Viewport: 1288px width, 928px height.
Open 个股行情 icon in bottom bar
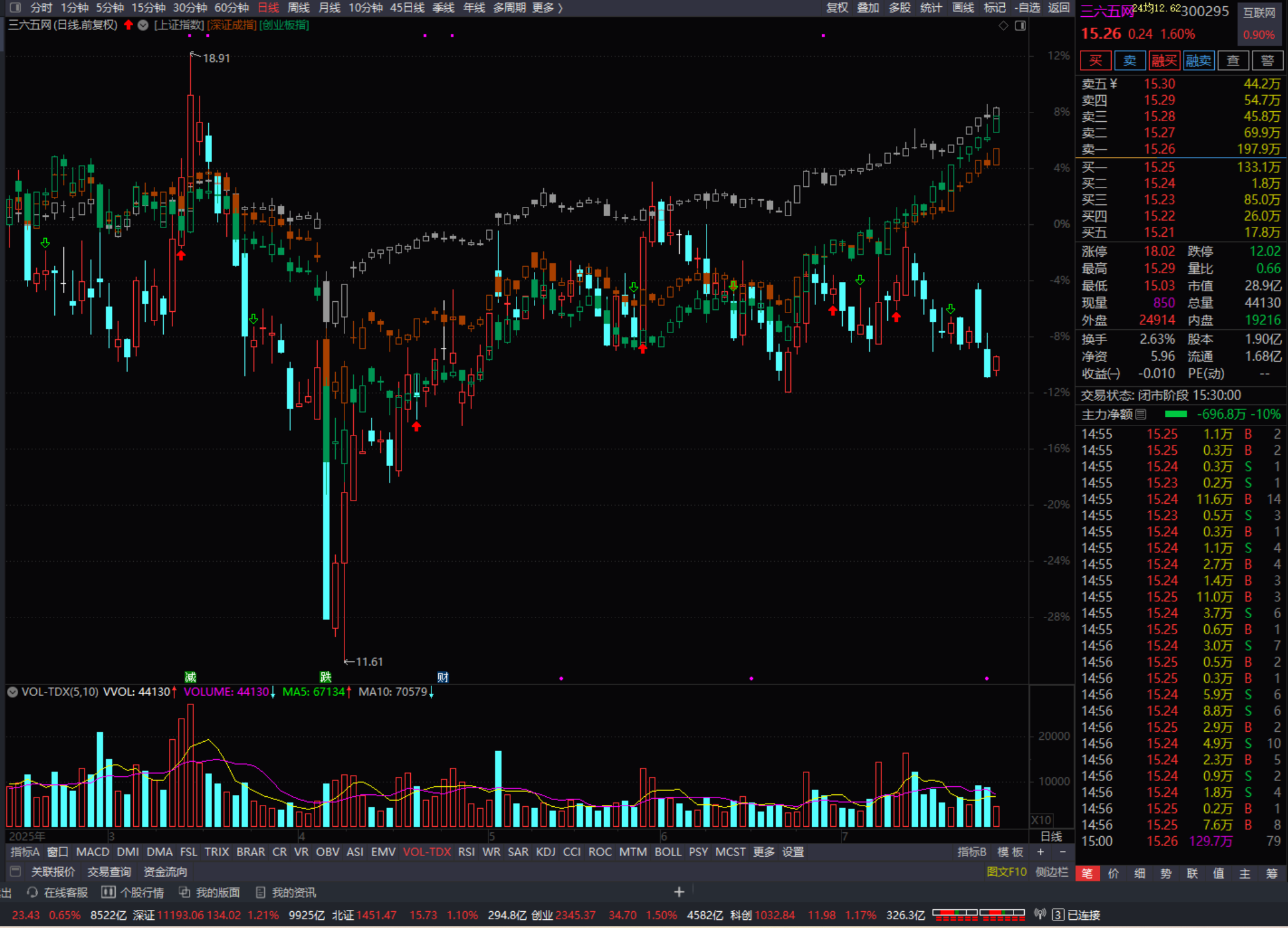(x=108, y=892)
